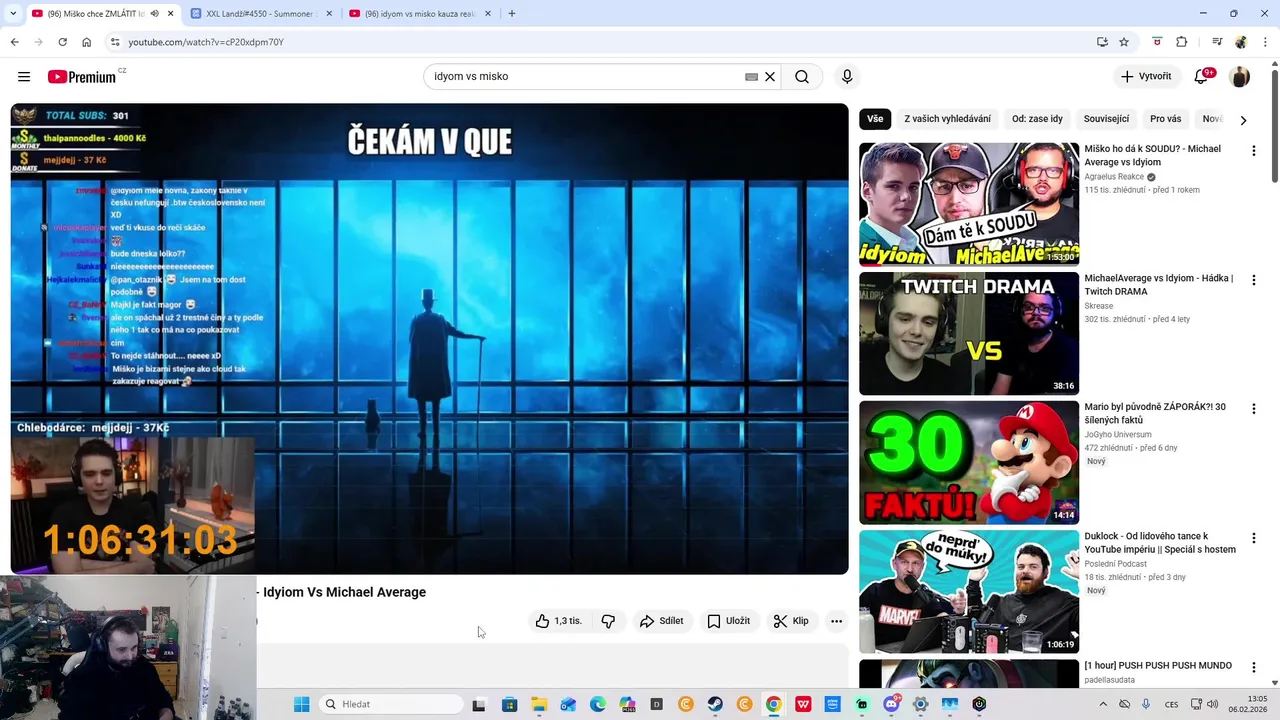Mute the first tab's audio speaker icon
This screenshot has width=1280, height=720.
tap(154, 14)
